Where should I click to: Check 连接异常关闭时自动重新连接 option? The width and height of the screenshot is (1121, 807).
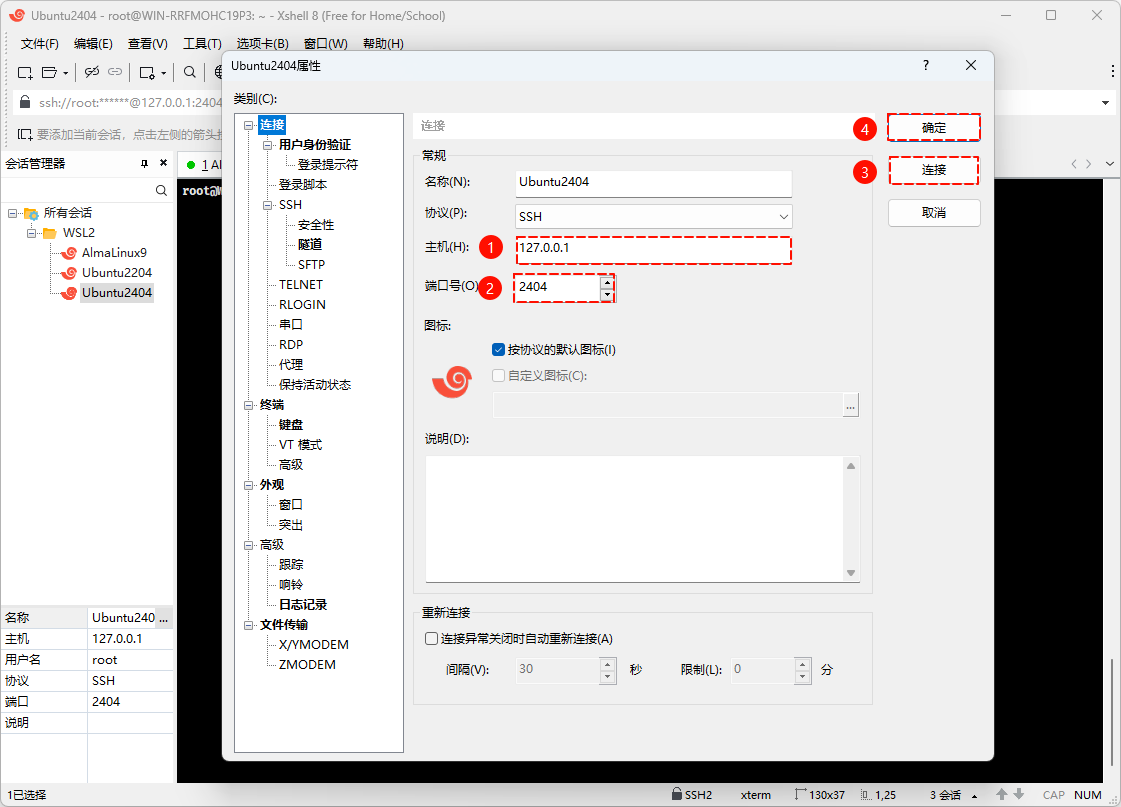(430, 638)
